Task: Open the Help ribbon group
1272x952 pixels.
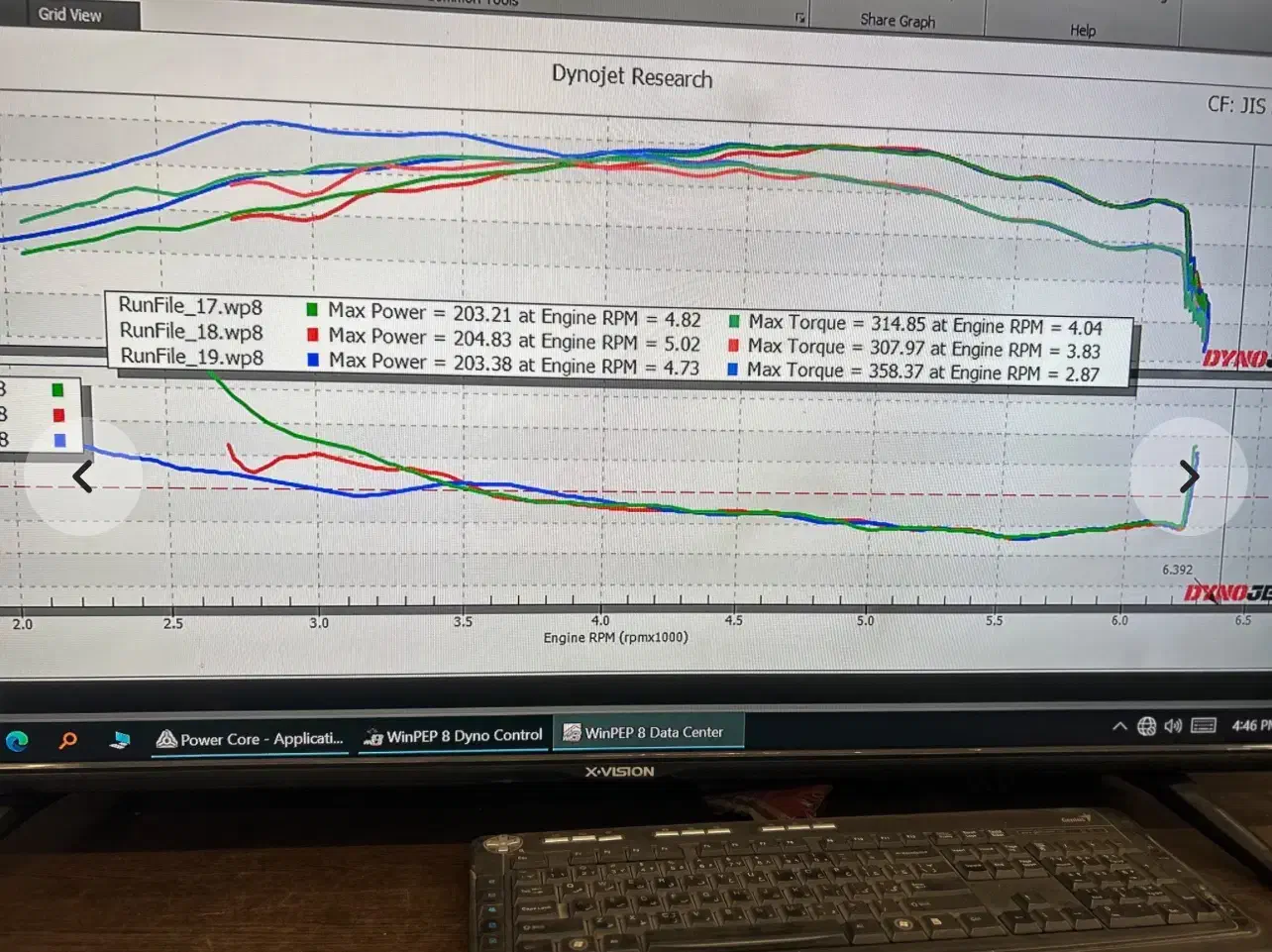Action: coord(1083,31)
